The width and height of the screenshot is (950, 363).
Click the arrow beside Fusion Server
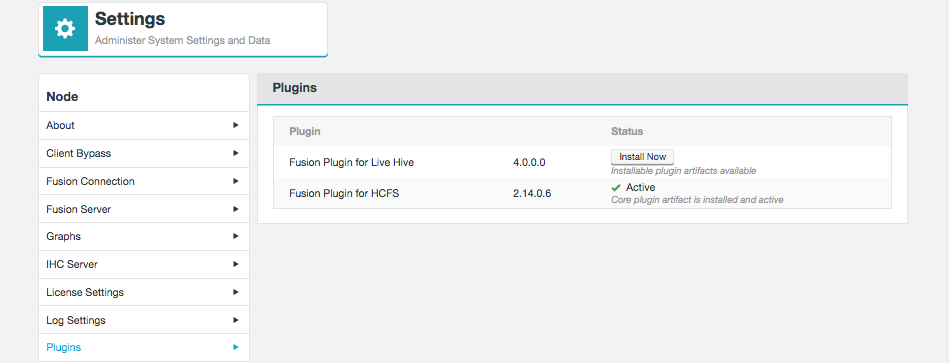236,209
